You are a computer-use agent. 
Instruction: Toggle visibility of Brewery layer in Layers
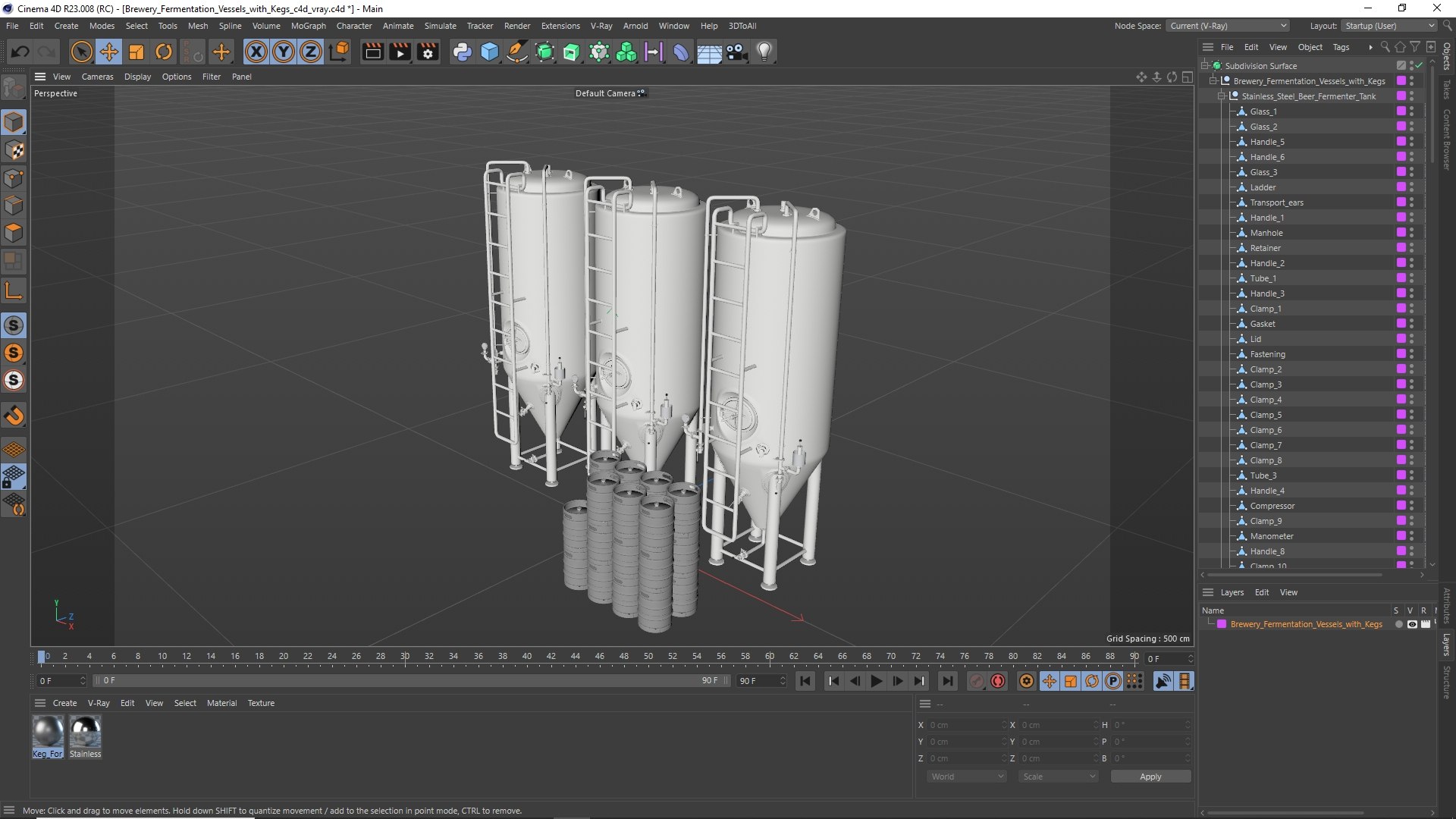click(1412, 624)
